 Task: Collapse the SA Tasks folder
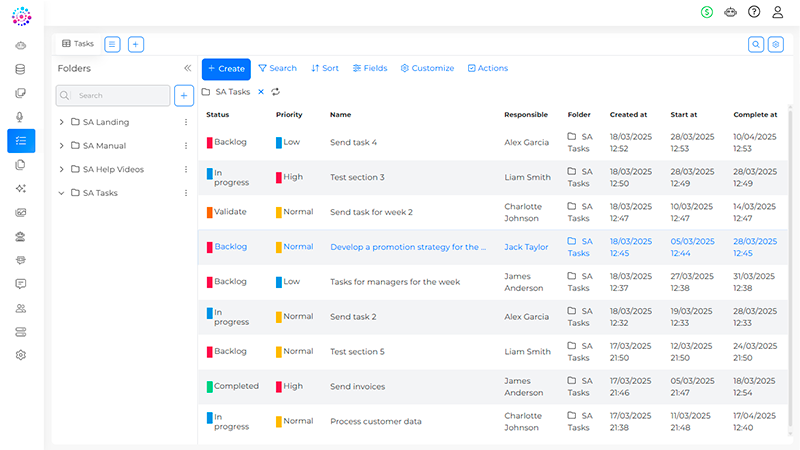pos(61,193)
